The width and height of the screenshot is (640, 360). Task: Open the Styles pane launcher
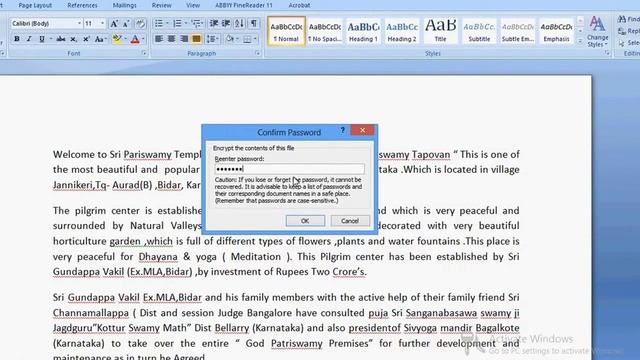(x=607, y=53)
